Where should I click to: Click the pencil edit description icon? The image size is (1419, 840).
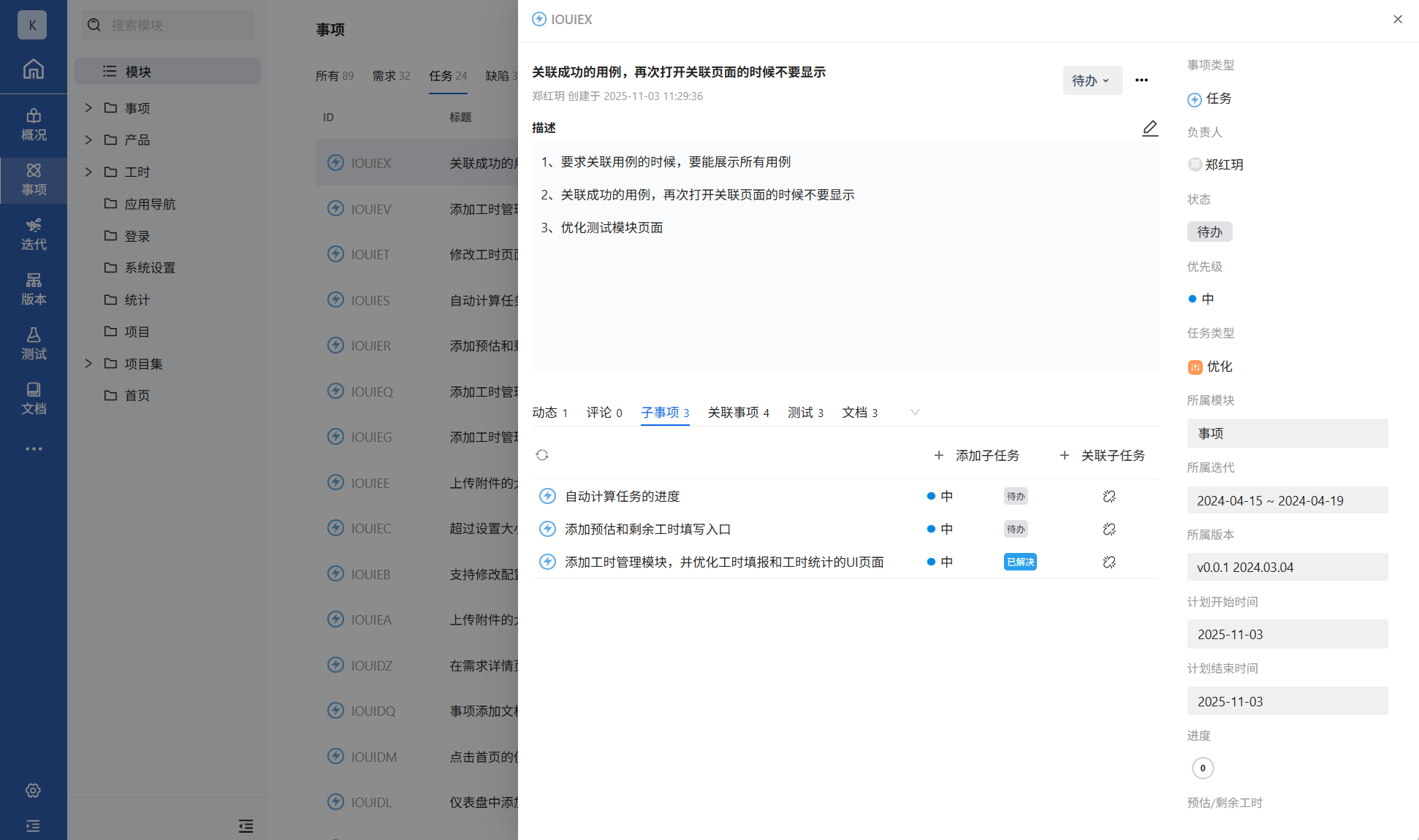click(1149, 129)
